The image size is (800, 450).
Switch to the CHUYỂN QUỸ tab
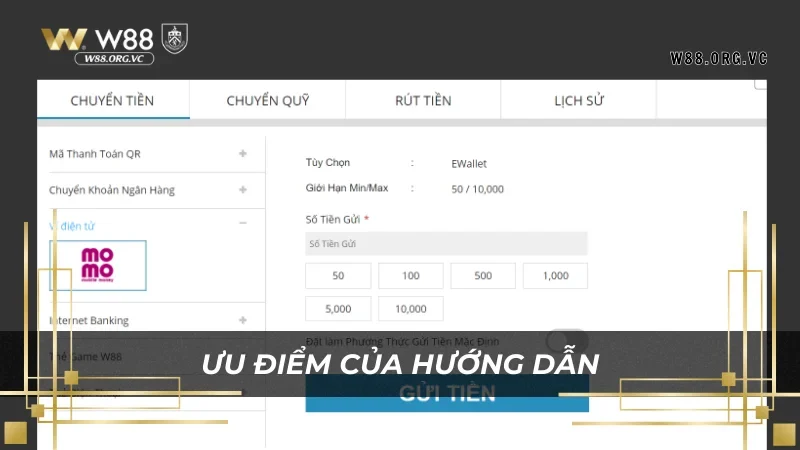(268, 101)
